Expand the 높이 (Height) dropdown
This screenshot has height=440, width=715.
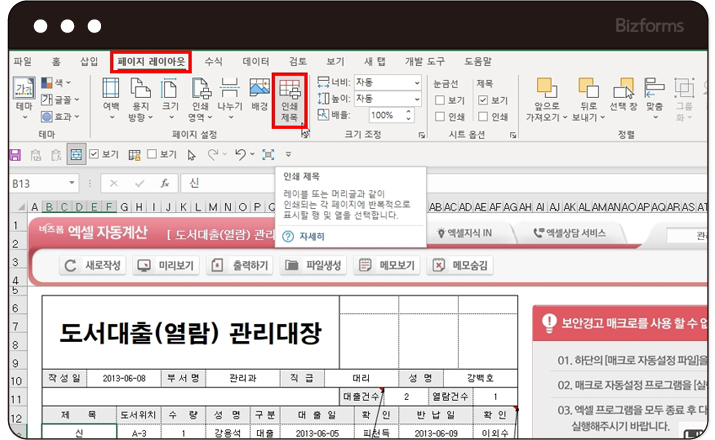pyautogui.click(x=416, y=99)
